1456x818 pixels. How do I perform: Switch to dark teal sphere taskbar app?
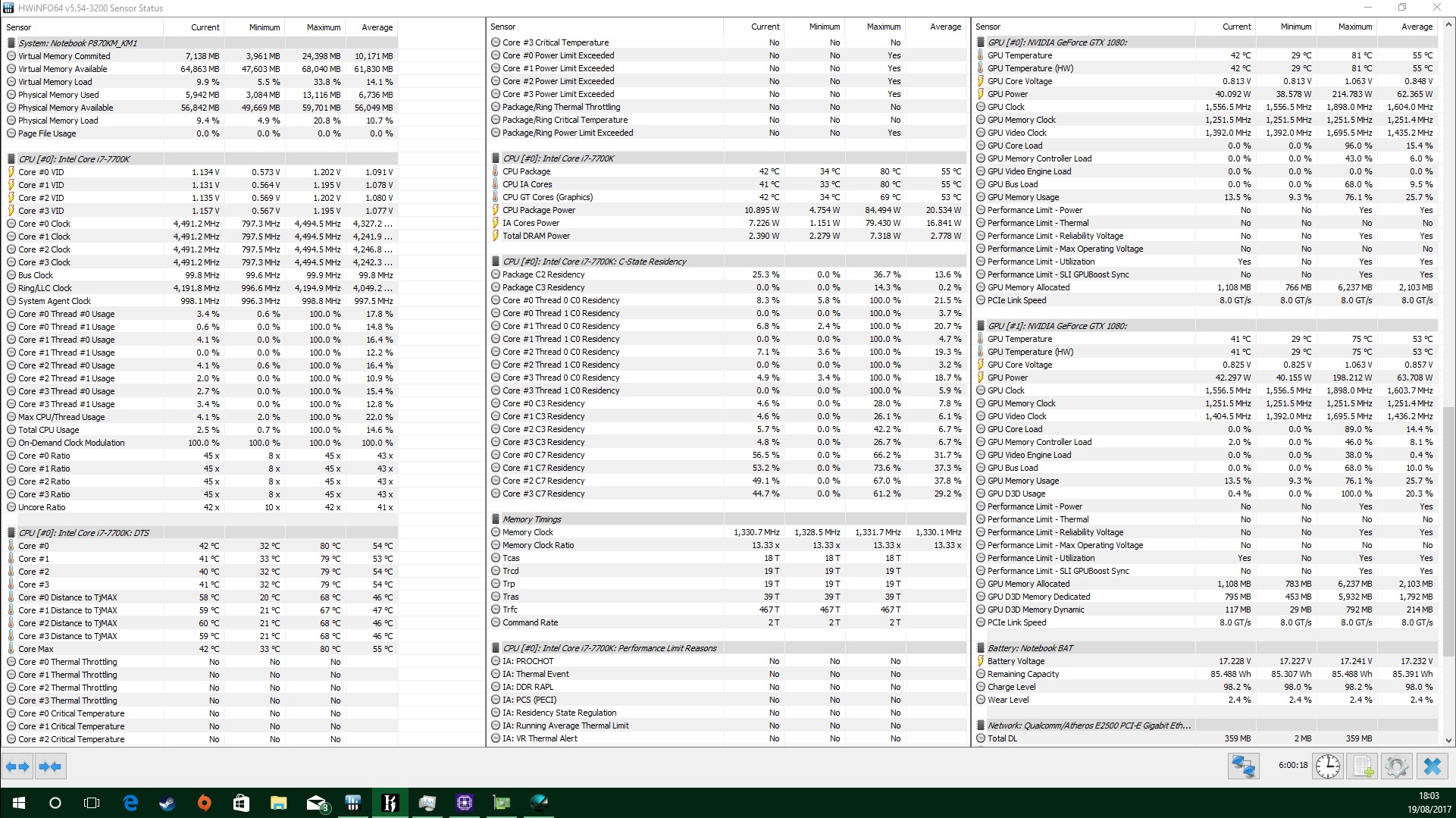pyautogui.click(x=539, y=803)
